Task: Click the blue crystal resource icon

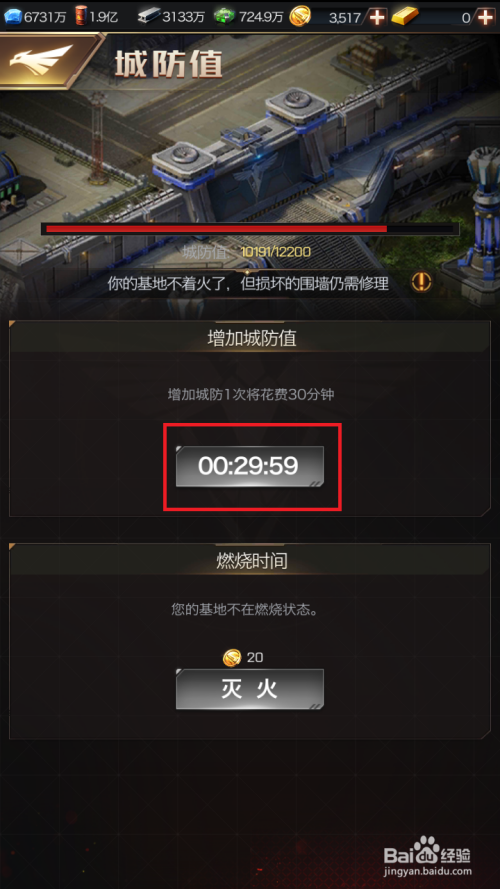Action: [12, 17]
